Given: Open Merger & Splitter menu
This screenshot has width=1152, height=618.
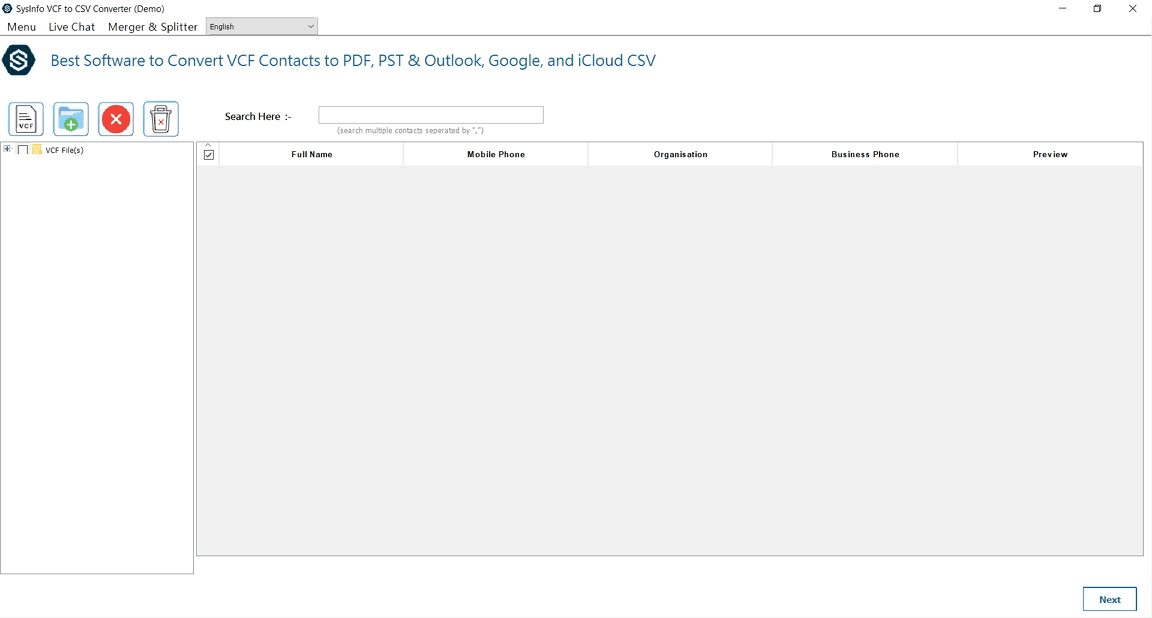Looking at the screenshot, I should (153, 26).
